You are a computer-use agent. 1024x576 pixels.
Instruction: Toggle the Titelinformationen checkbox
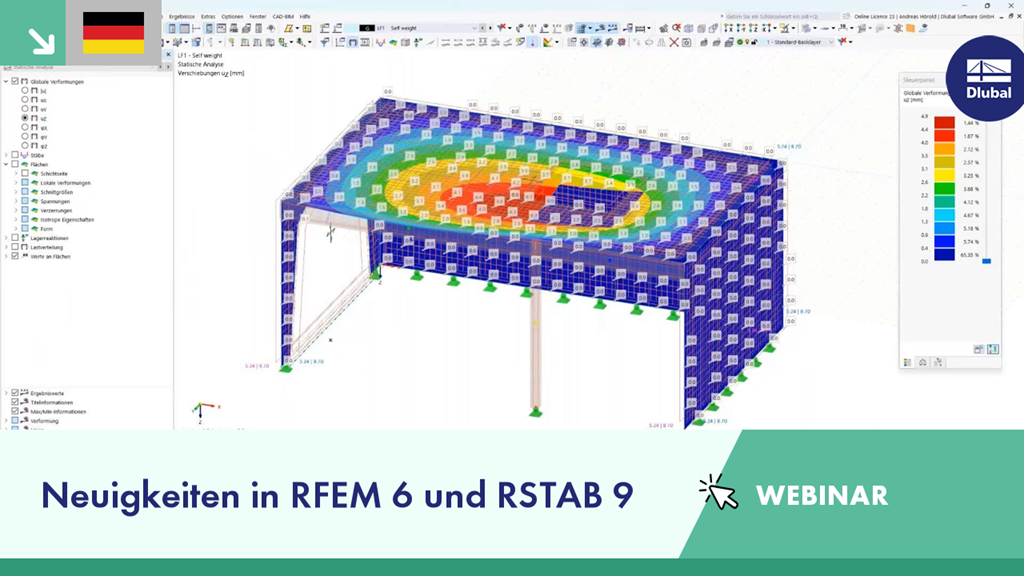click(x=15, y=402)
